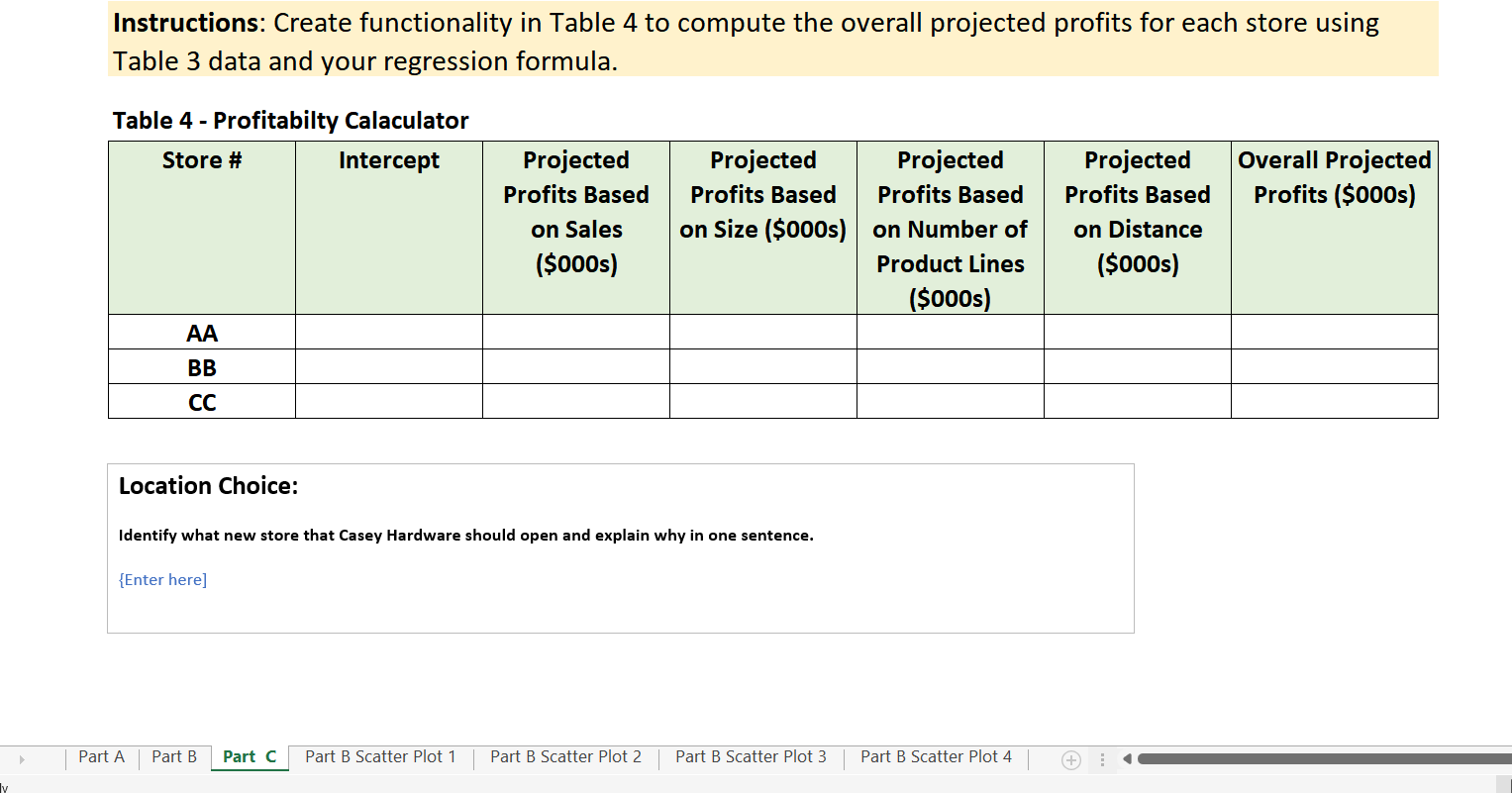The height and width of the screenshot is (793, 1512).
Task: Open the Part B Scatter Plot 4 sheet
Action: pyautogui.click(x=936, y=756)
